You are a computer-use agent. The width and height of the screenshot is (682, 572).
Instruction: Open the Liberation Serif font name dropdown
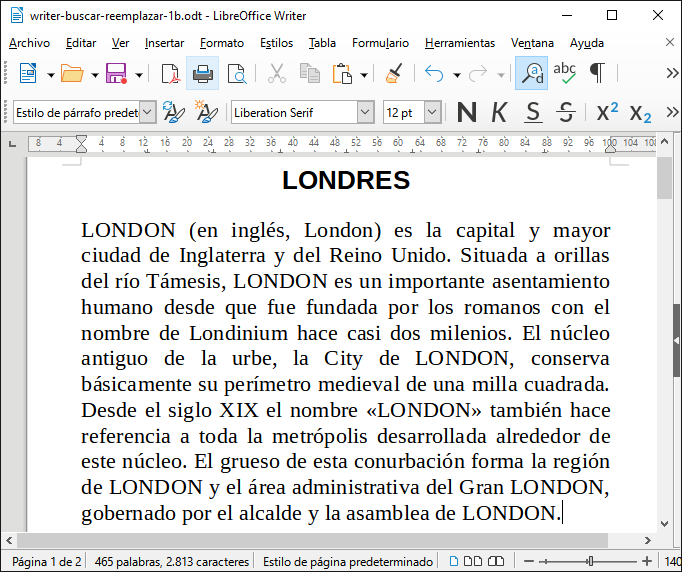[364, 112]
